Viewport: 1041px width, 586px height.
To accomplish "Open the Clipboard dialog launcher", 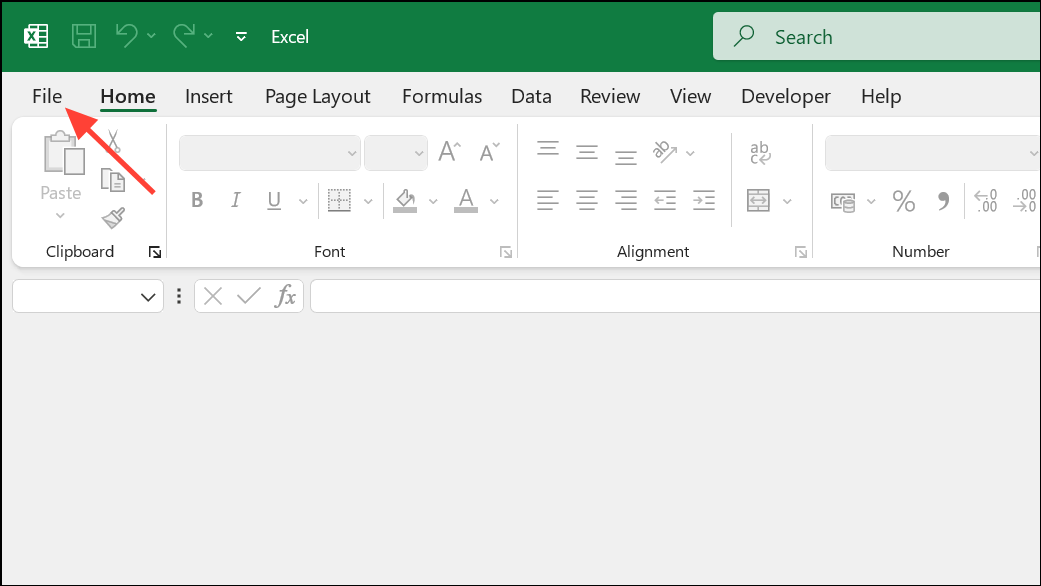I will pyautogui.click(x=155, y=252).
